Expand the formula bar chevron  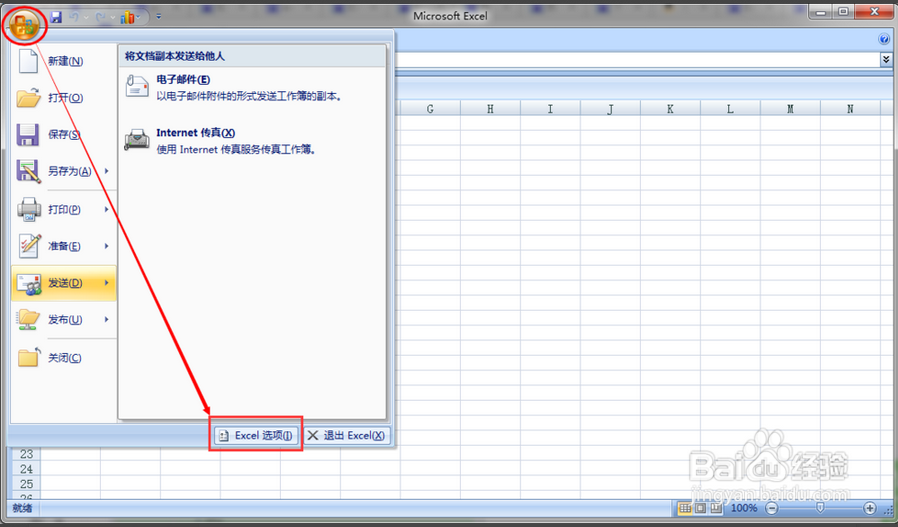(x=887, y=59)
